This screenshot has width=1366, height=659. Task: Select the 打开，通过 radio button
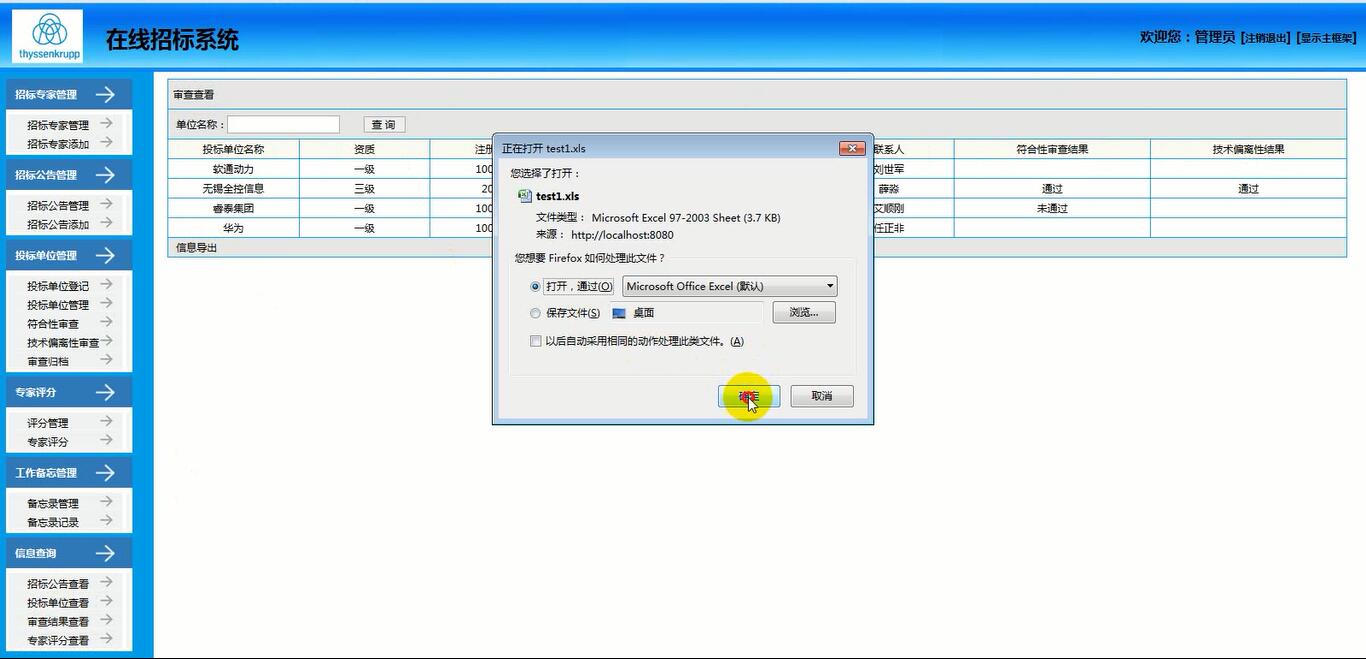(536, 286)
